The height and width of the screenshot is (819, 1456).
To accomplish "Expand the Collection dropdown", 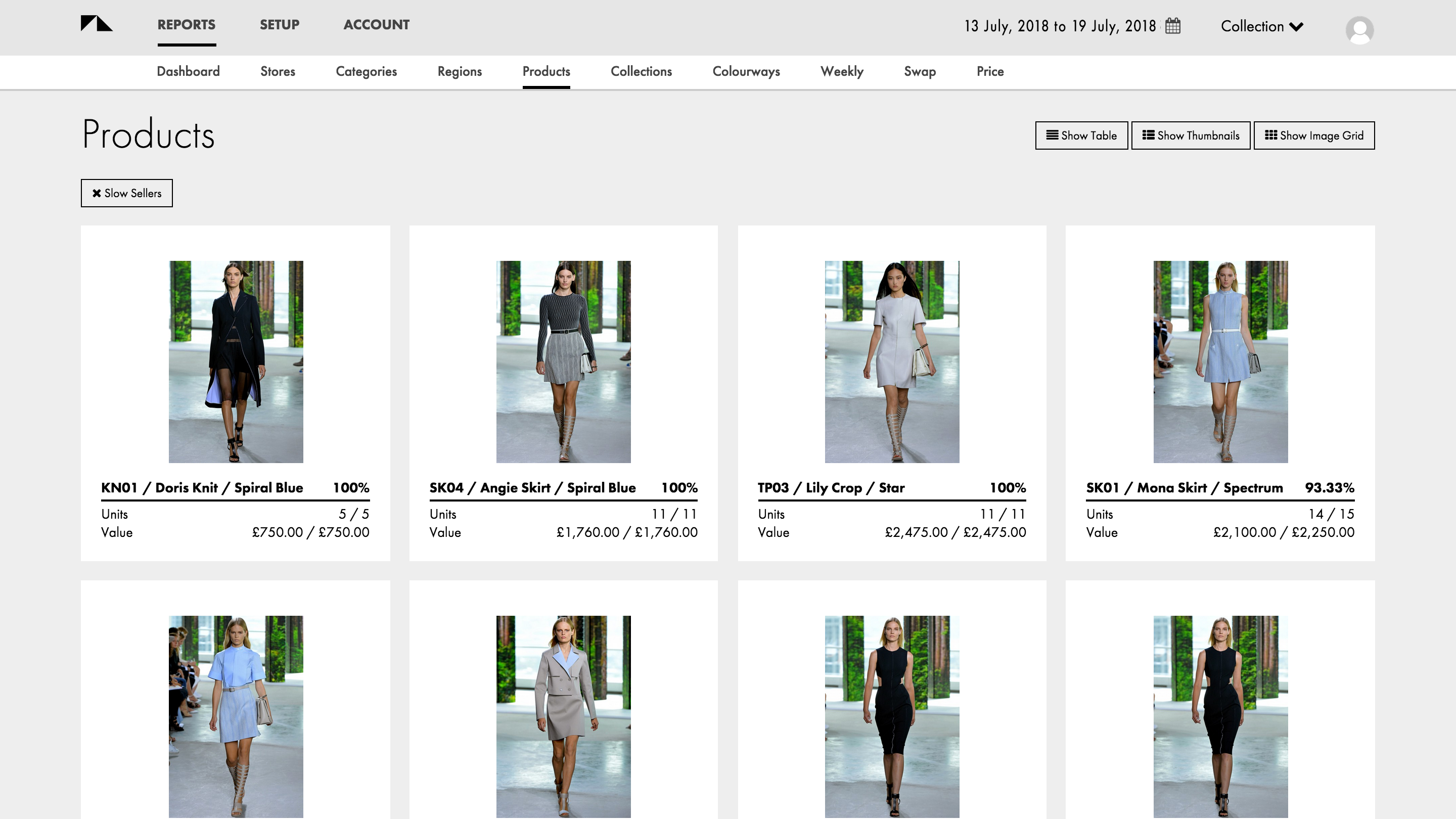I will click(1261, 27).
